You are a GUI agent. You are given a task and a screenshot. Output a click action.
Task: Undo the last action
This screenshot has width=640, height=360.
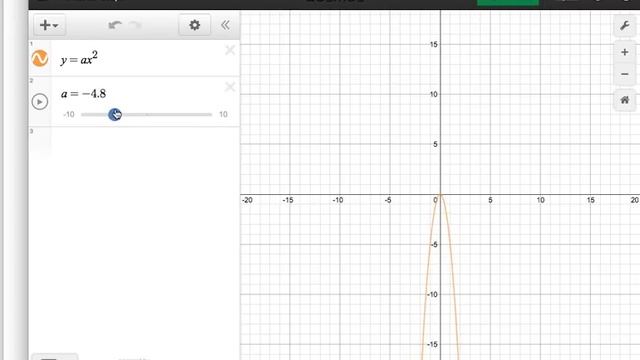pyautogui.click(x=115, y=25)
